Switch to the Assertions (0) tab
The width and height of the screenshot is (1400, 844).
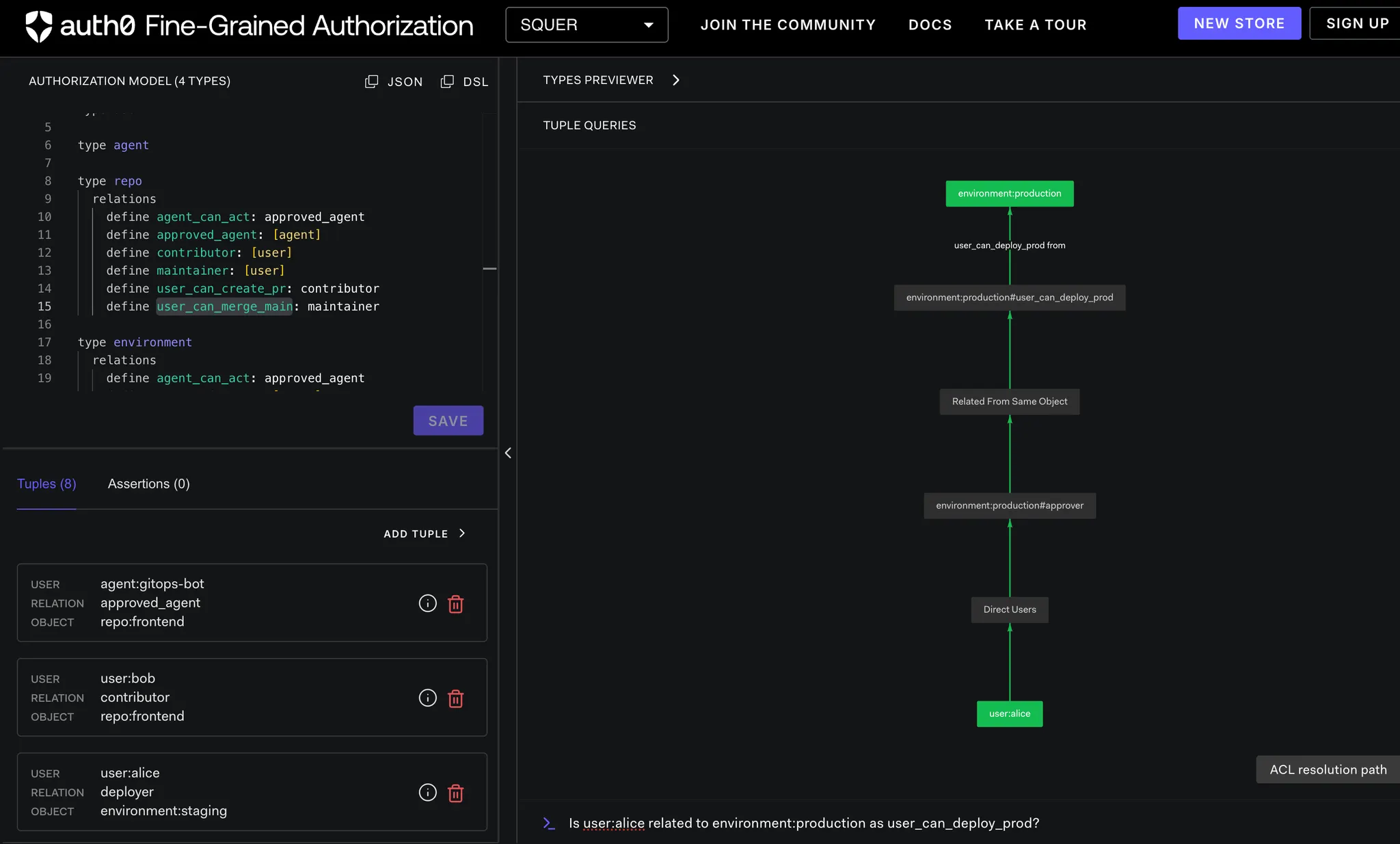pyautogui.click(x=148, y=484)
